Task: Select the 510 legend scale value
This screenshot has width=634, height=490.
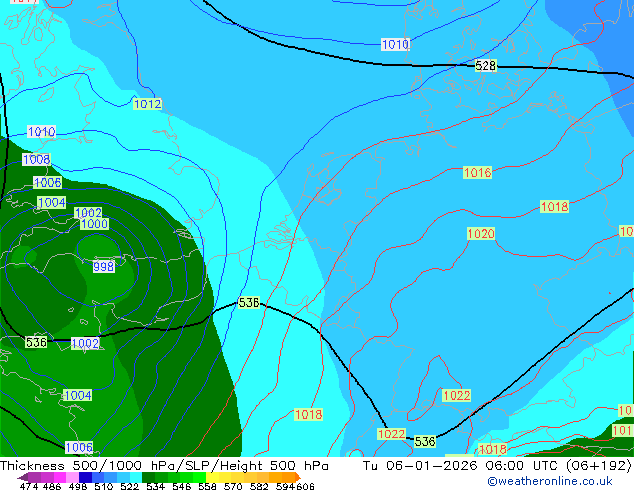Action: [x=104, y=486]
